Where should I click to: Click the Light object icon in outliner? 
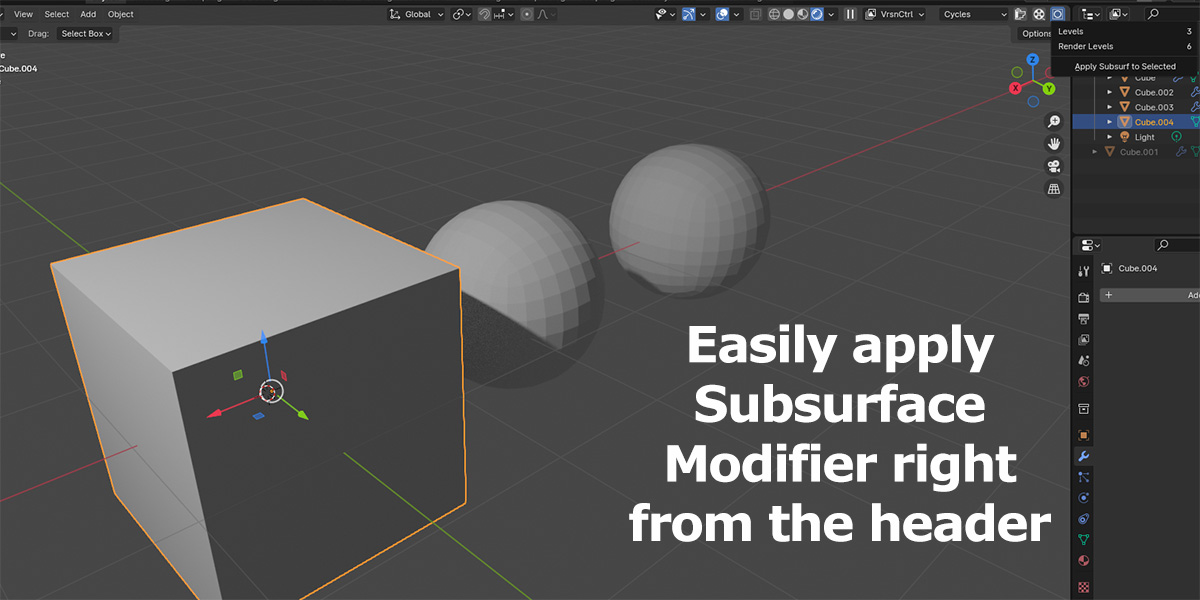[x=1124, y=137]
